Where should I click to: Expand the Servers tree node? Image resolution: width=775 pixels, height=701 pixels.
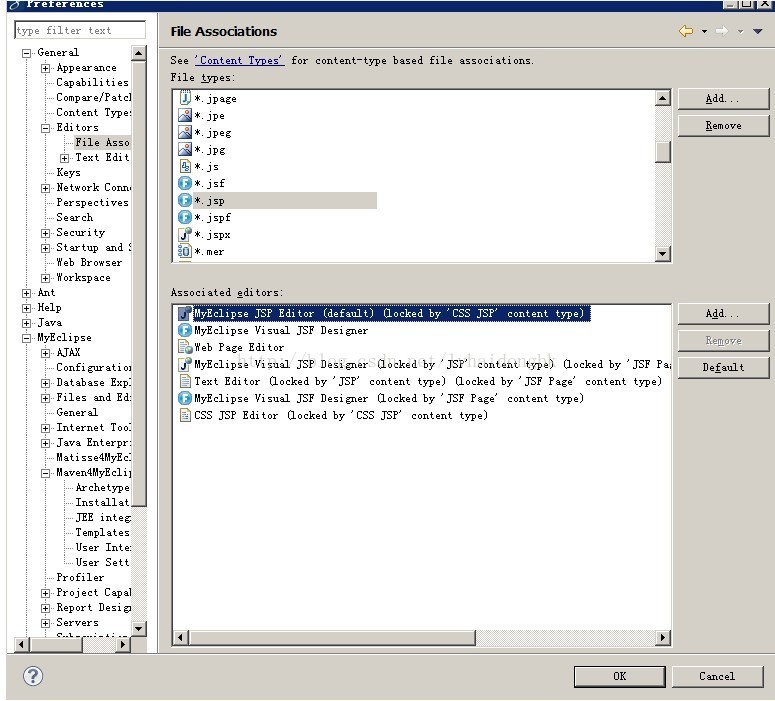[45, 623]
